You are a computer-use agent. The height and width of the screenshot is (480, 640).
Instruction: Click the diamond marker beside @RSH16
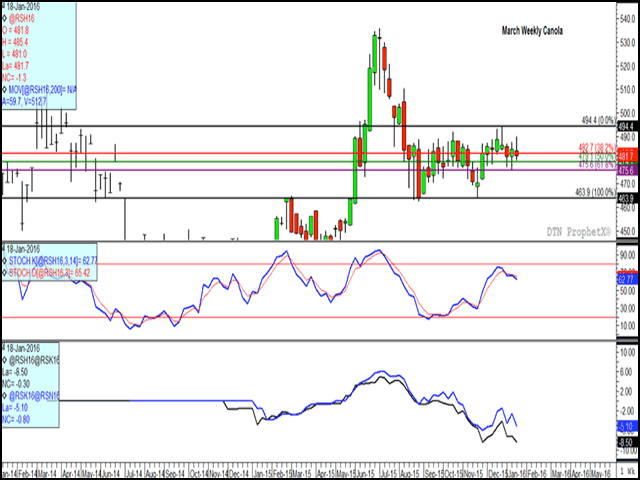[x=4, y=19]
